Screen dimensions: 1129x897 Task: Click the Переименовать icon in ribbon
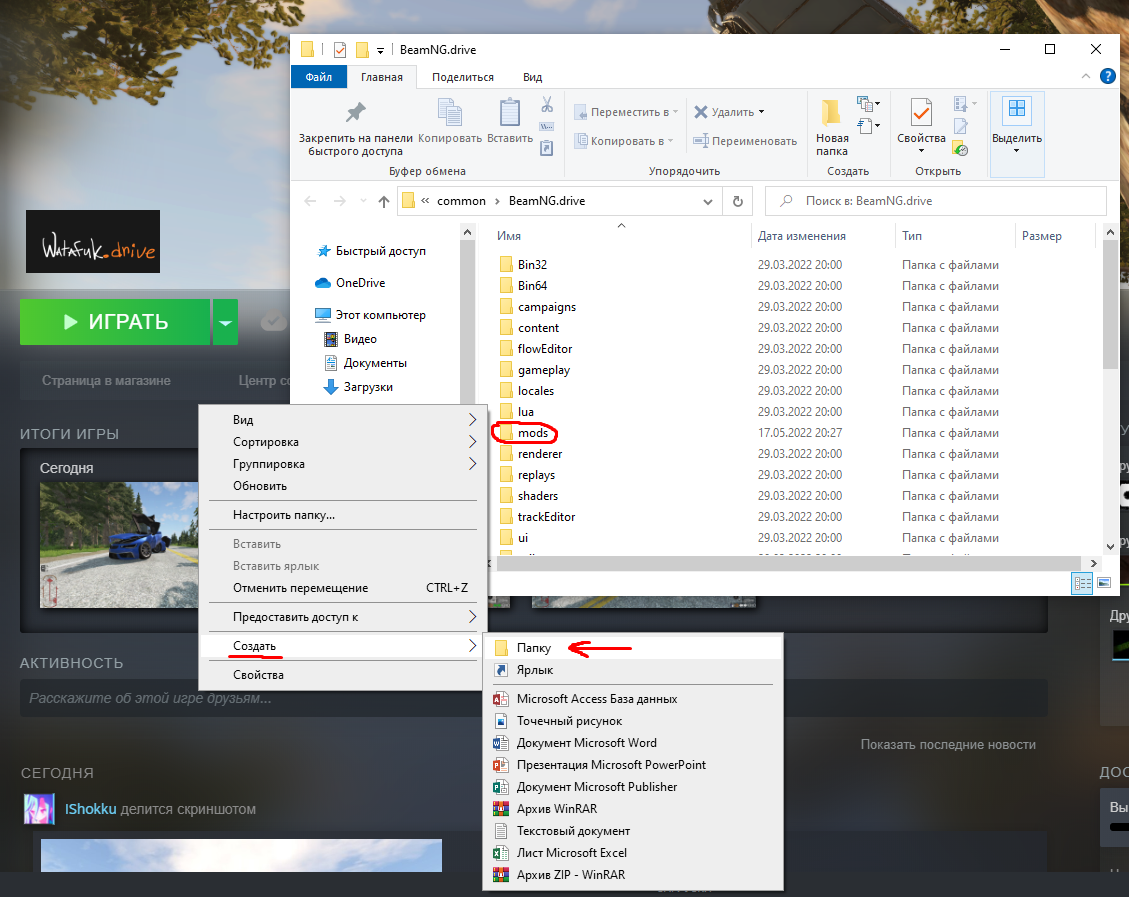coord(701,141)
